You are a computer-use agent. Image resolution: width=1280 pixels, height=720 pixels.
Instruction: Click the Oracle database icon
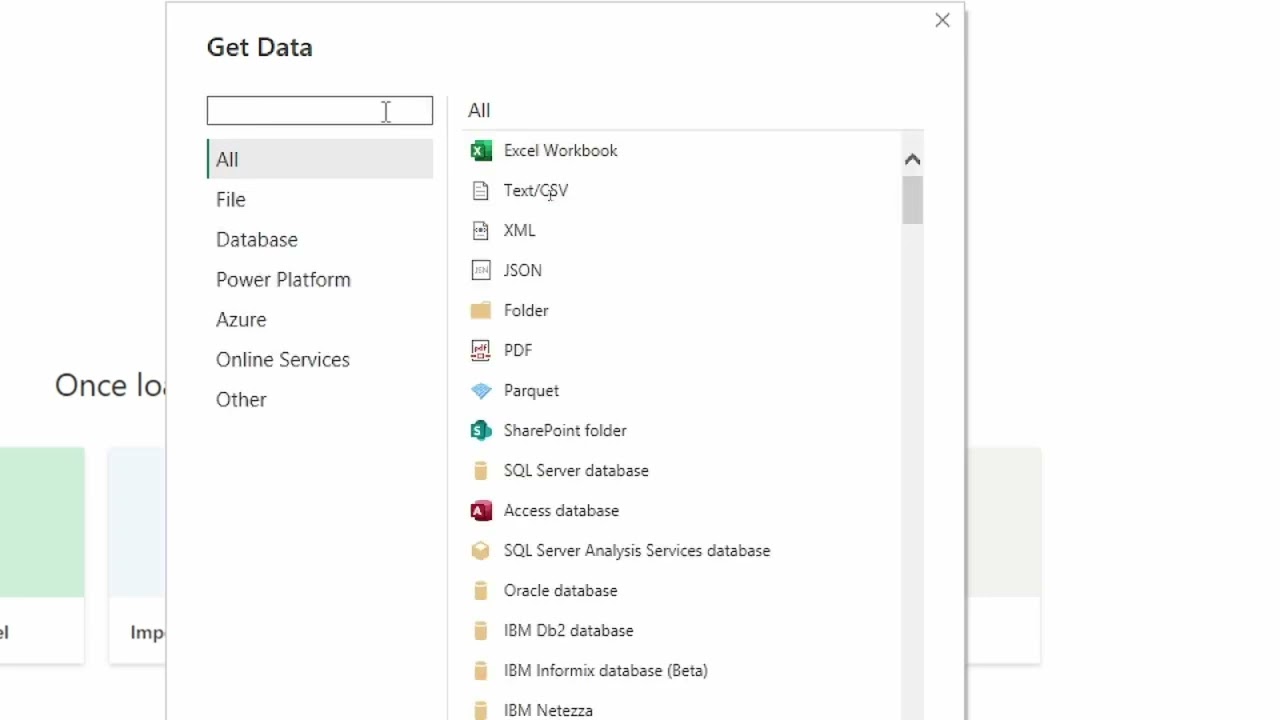(481, 591)
